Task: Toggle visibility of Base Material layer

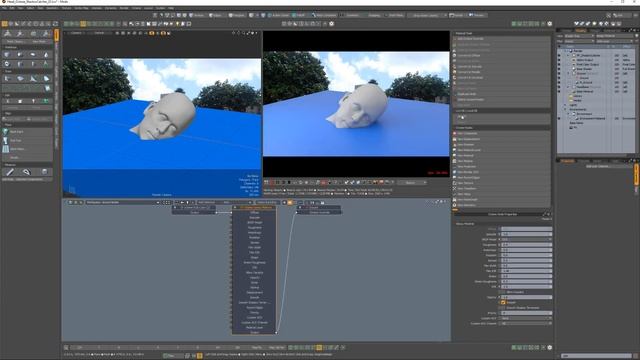Action: coord(559,91)
